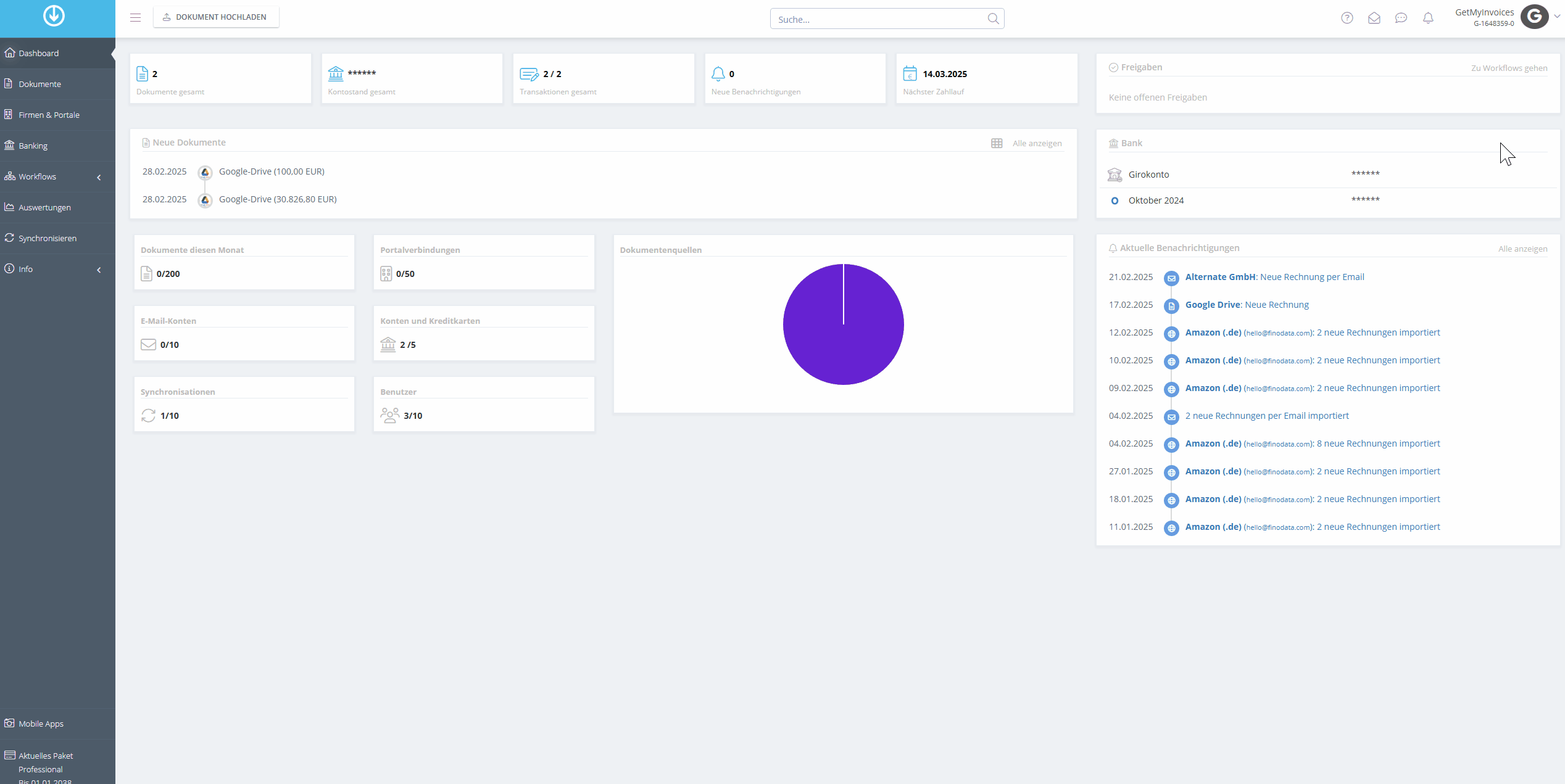Click the Transaktionen gesamt 2 / 2 card

(x=603, y=78)
